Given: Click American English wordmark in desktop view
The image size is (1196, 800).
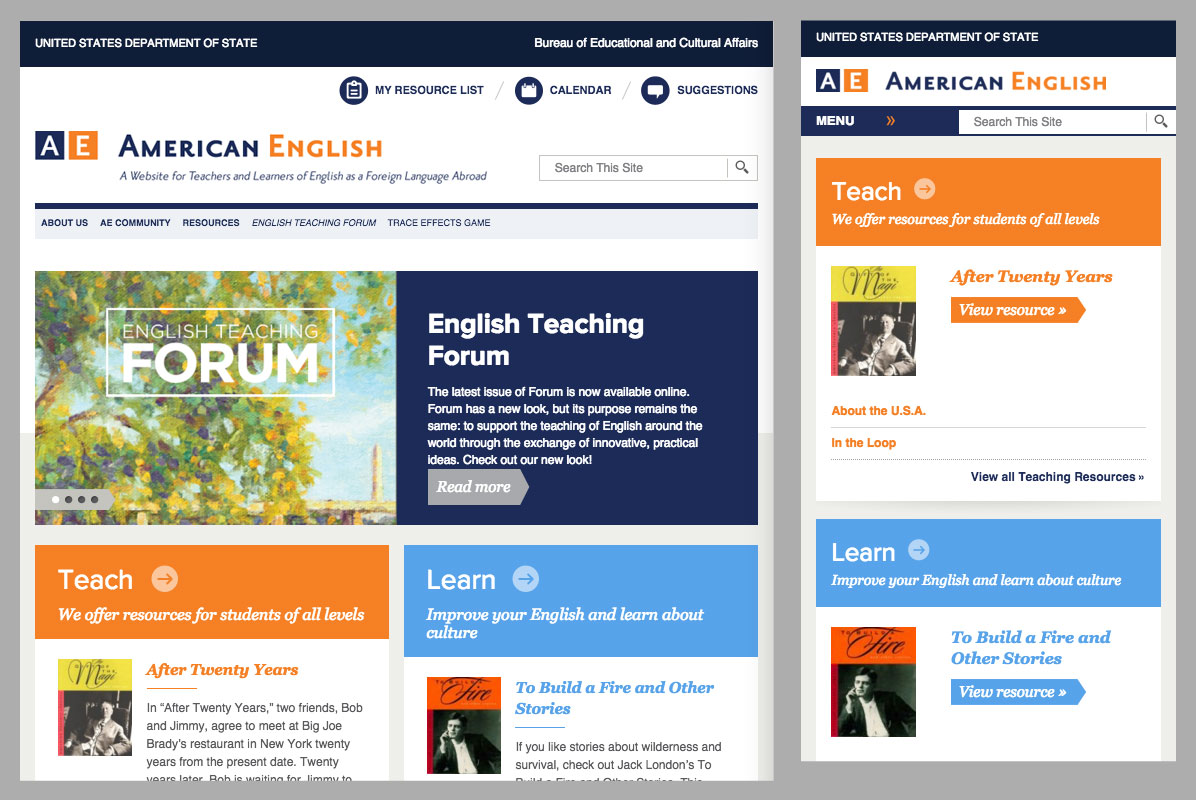Looking at the screenshot, I should (250, 146).
